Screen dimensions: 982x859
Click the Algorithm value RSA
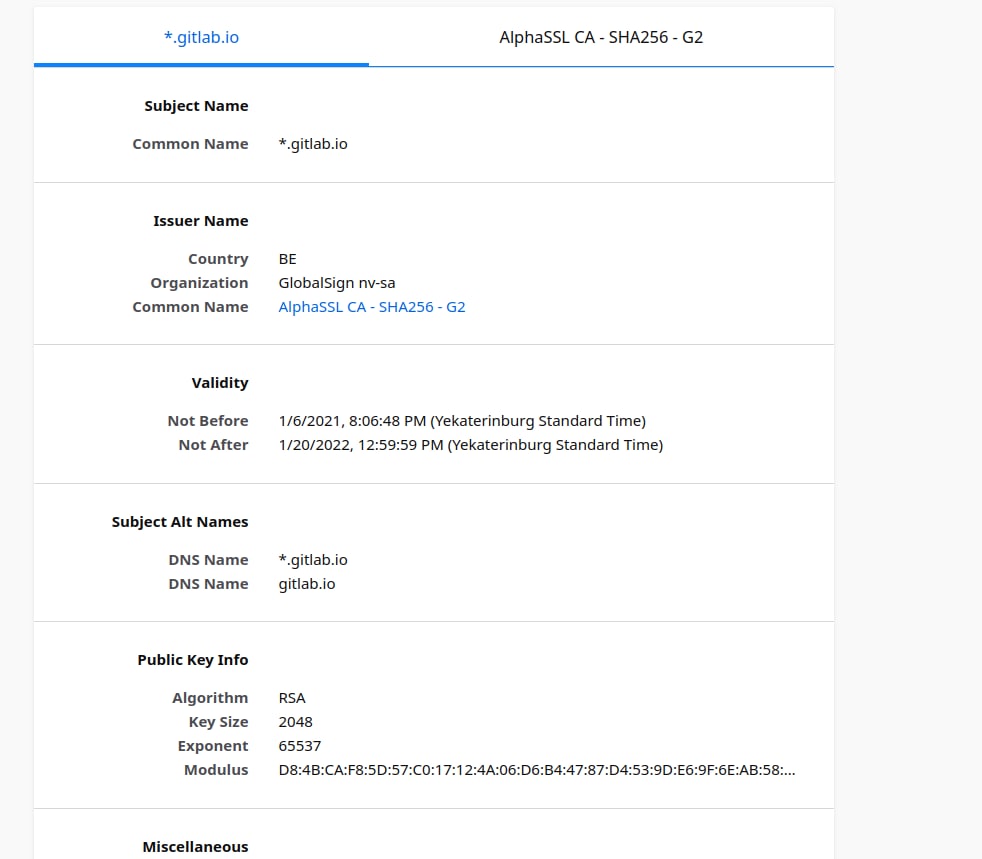[x=292, y=697]
